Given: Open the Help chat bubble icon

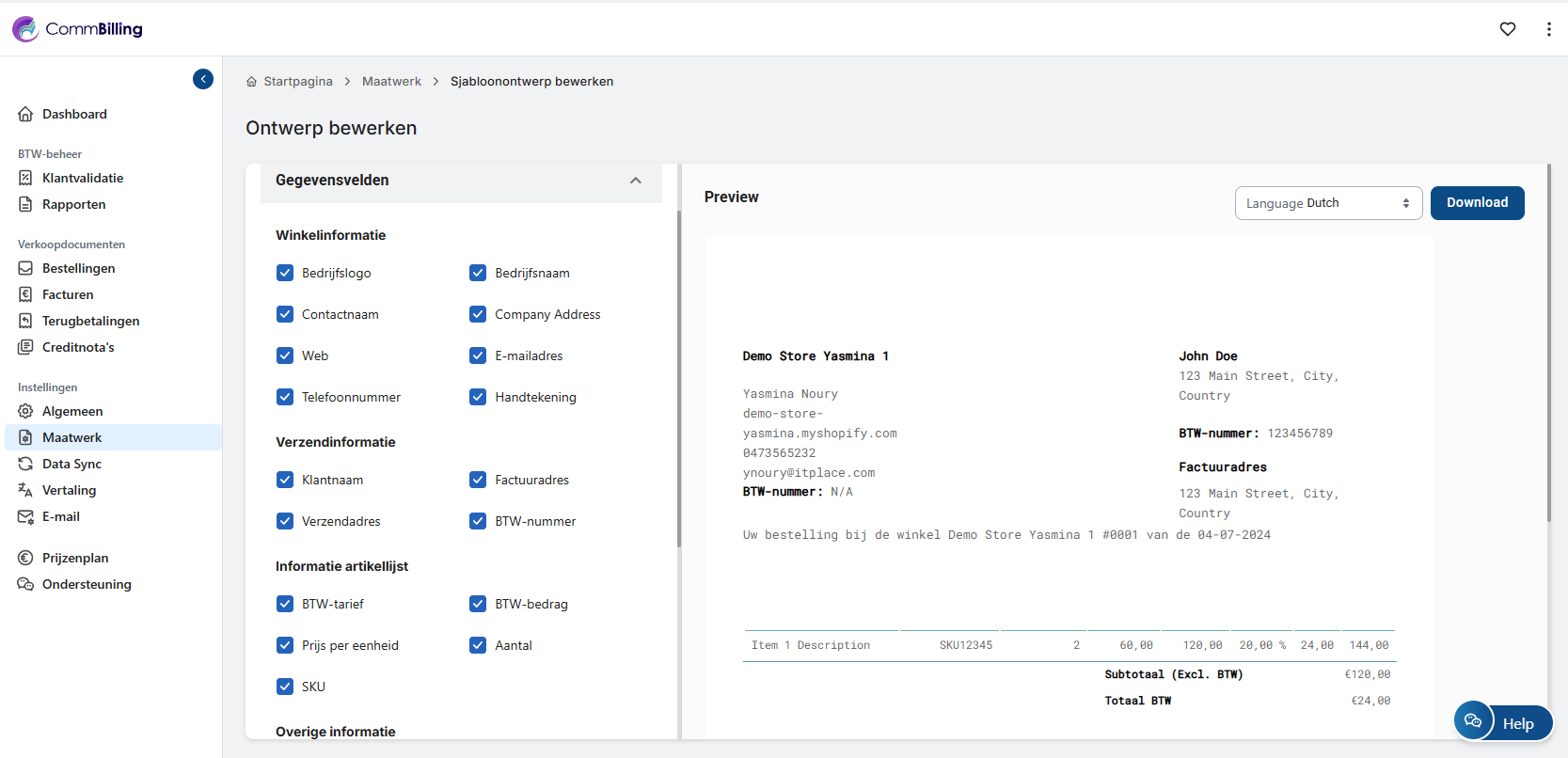Looking at the screenshot, I should [1473, 721].
